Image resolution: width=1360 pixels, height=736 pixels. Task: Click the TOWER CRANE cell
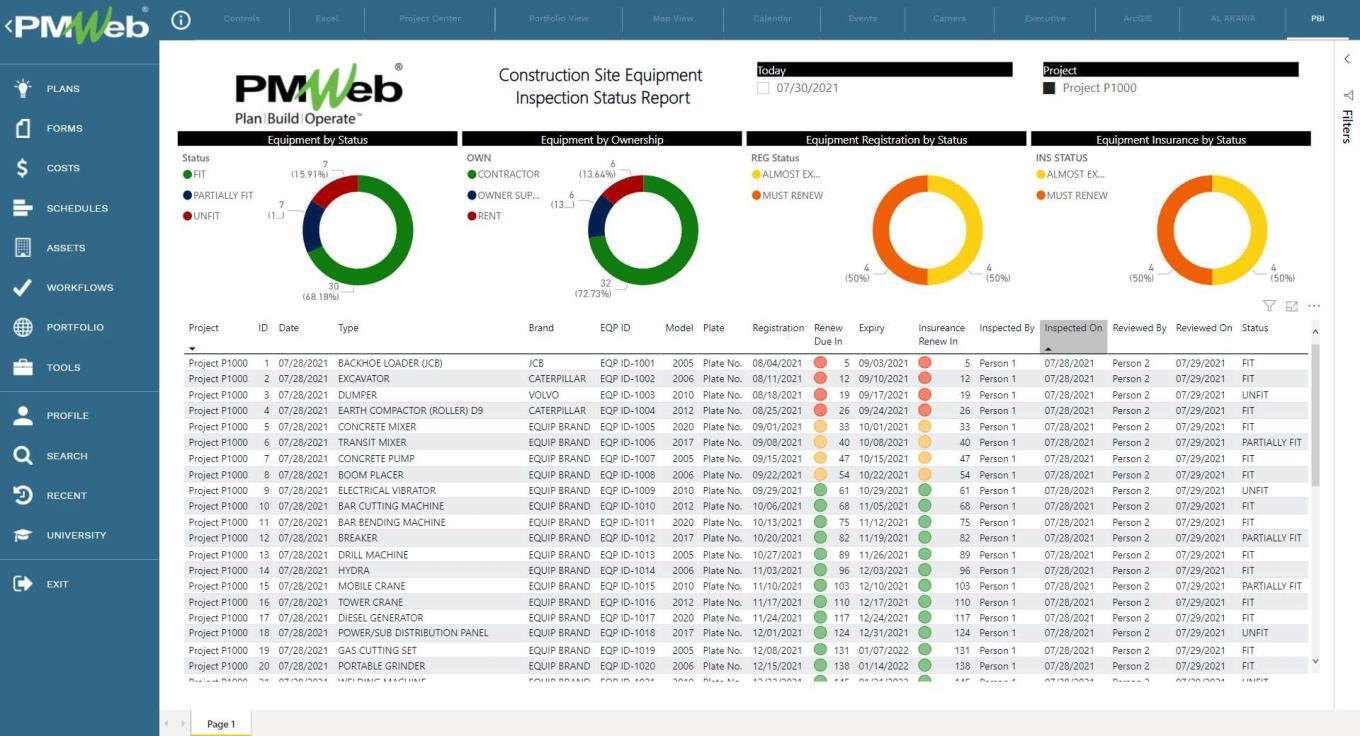pyautogui.click(x=370, y=602)
